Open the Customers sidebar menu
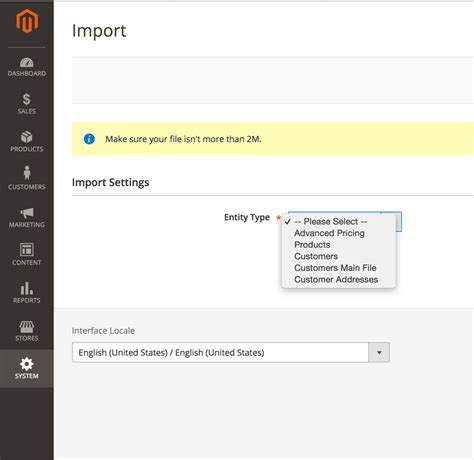The width and height of the screenshot is (474, 460). pyautogui.click(x=27, y=179)
